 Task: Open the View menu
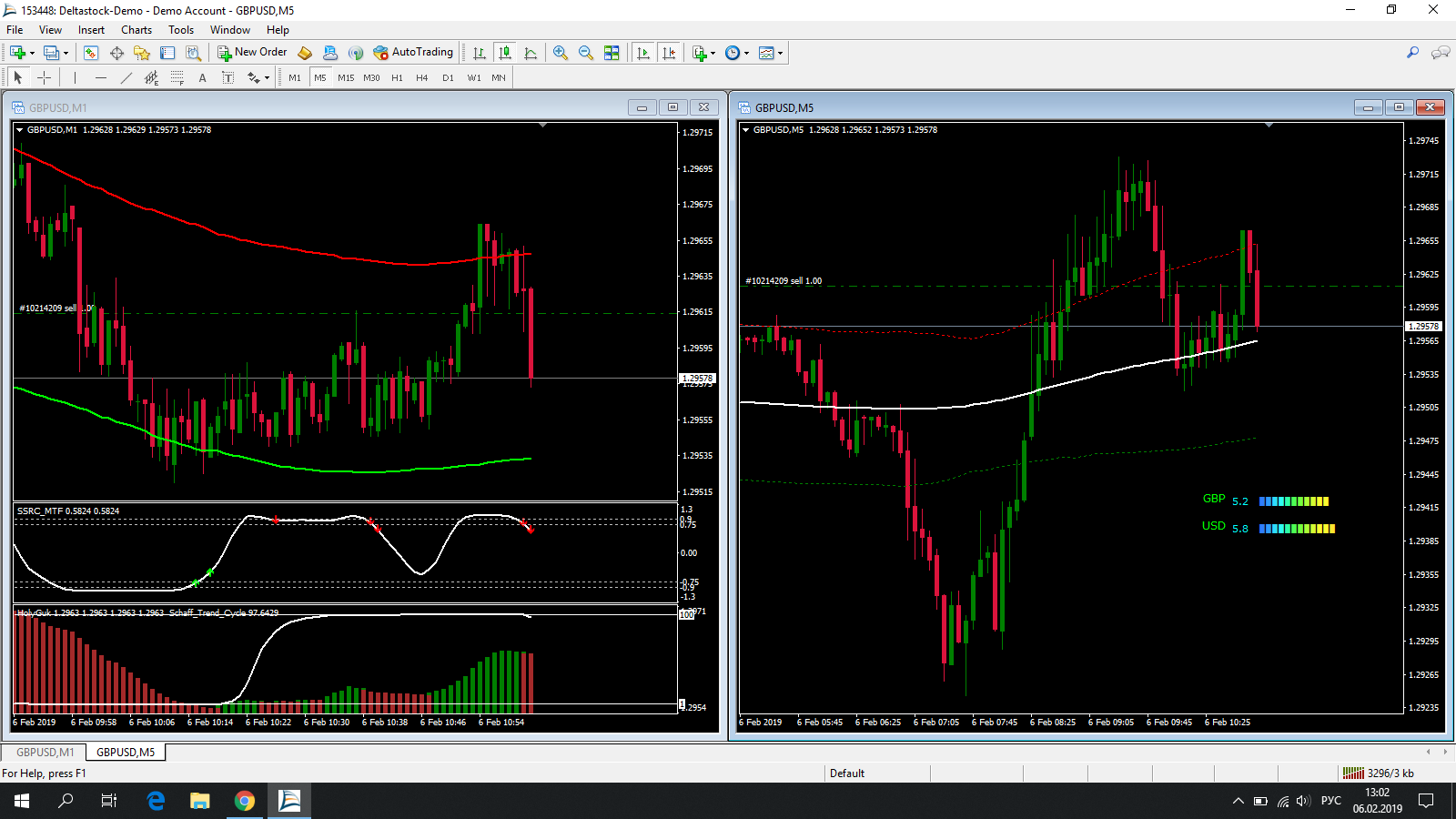click(50, 30)
